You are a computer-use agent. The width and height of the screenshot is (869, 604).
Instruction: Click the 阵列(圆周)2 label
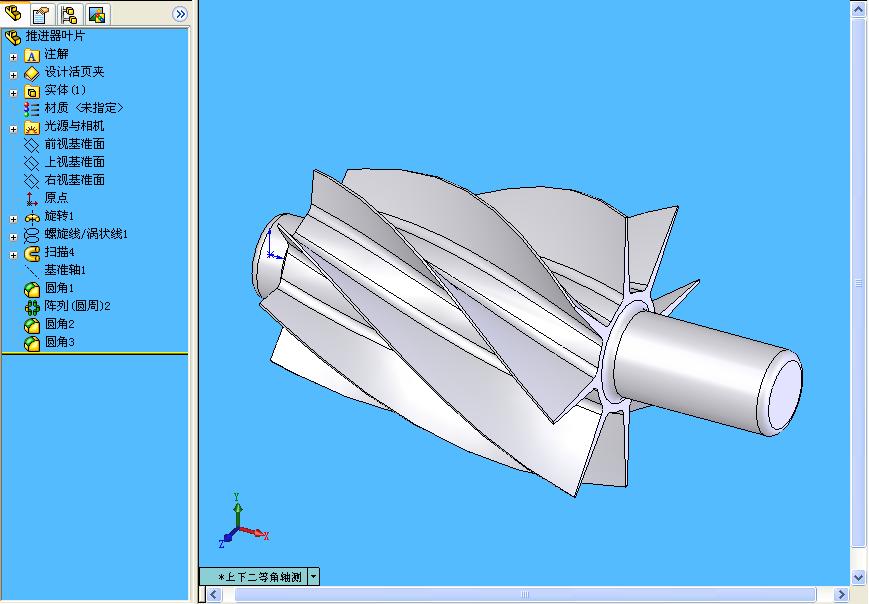click(78, 306)
